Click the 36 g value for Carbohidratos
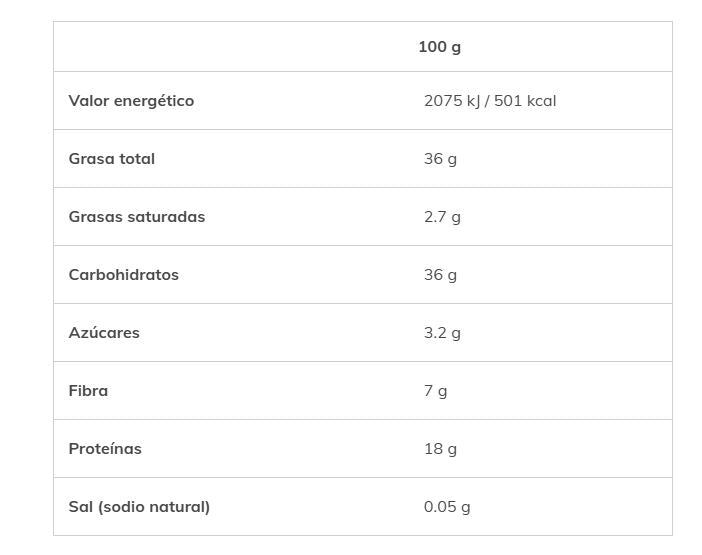The width and height of the screenshot is (702, 555). (440, 275)
